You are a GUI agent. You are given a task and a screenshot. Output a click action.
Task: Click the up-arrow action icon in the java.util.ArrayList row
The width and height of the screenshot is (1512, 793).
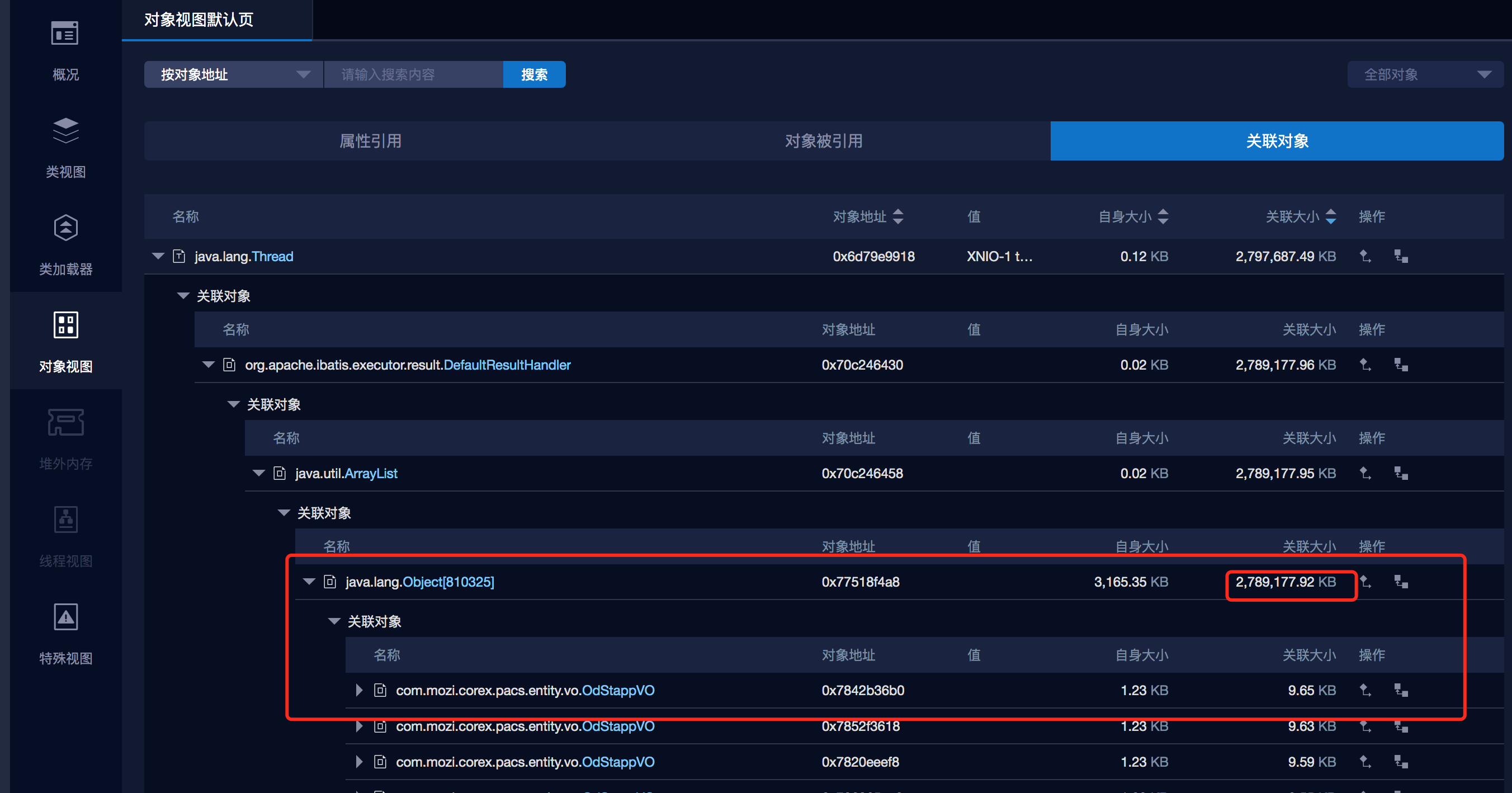click(1365, 473)
